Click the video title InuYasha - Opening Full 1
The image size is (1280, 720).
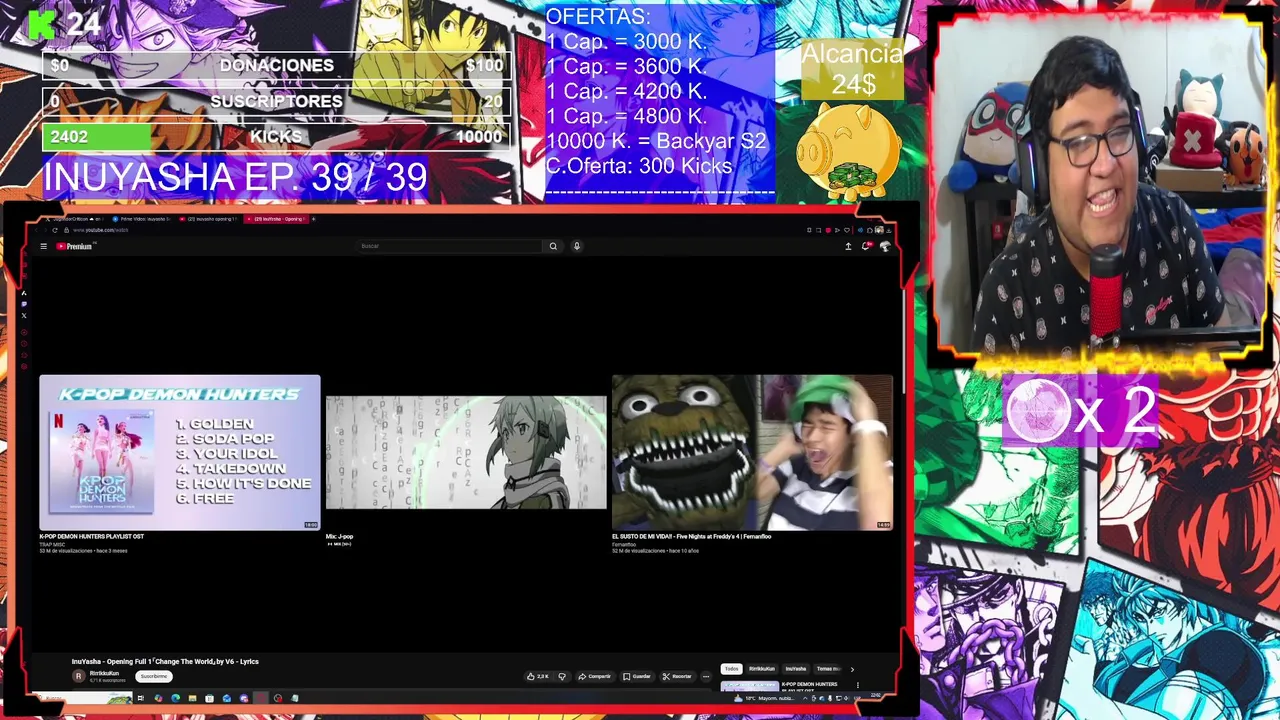point(165,661)
